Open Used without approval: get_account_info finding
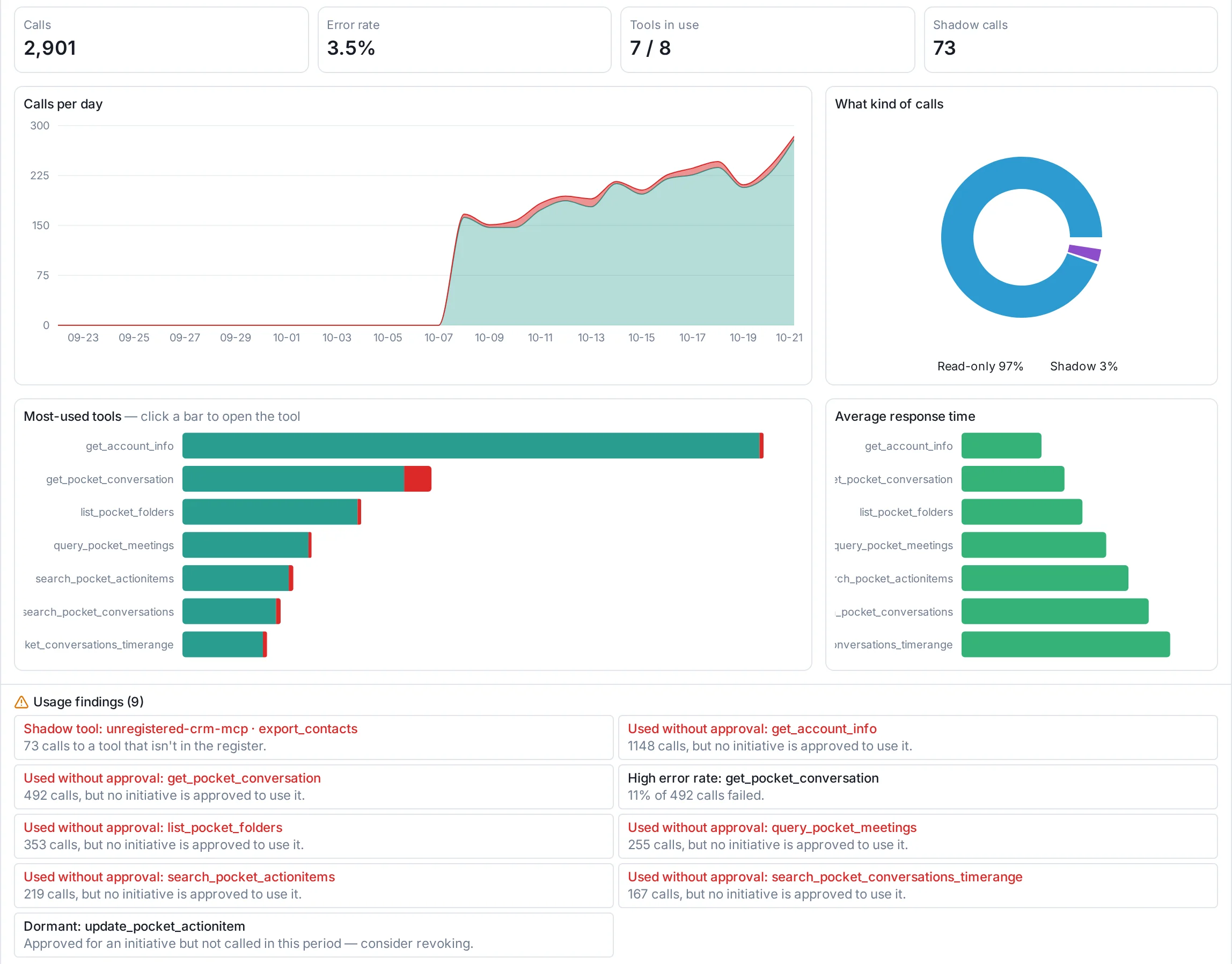Viewport: 1232px width, 964px height. pos(918,737)
